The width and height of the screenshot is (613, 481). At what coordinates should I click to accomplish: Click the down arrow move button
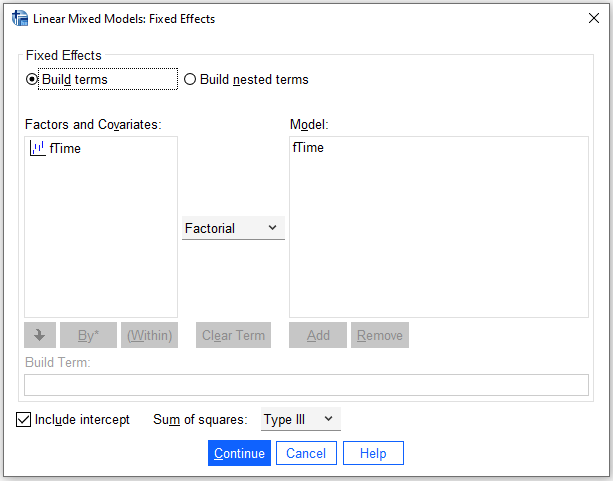tap(40, 335)
